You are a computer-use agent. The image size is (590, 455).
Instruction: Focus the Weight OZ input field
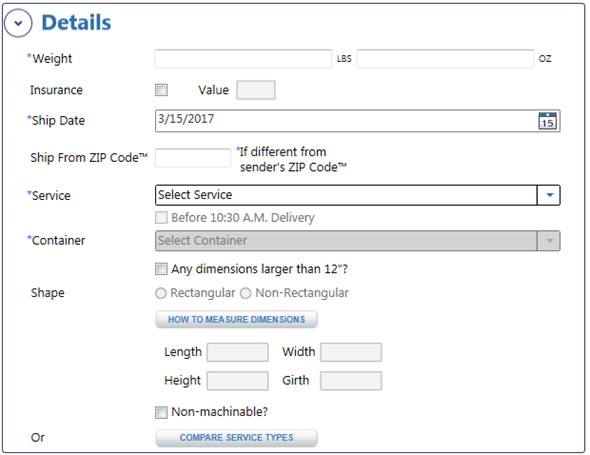445,59
